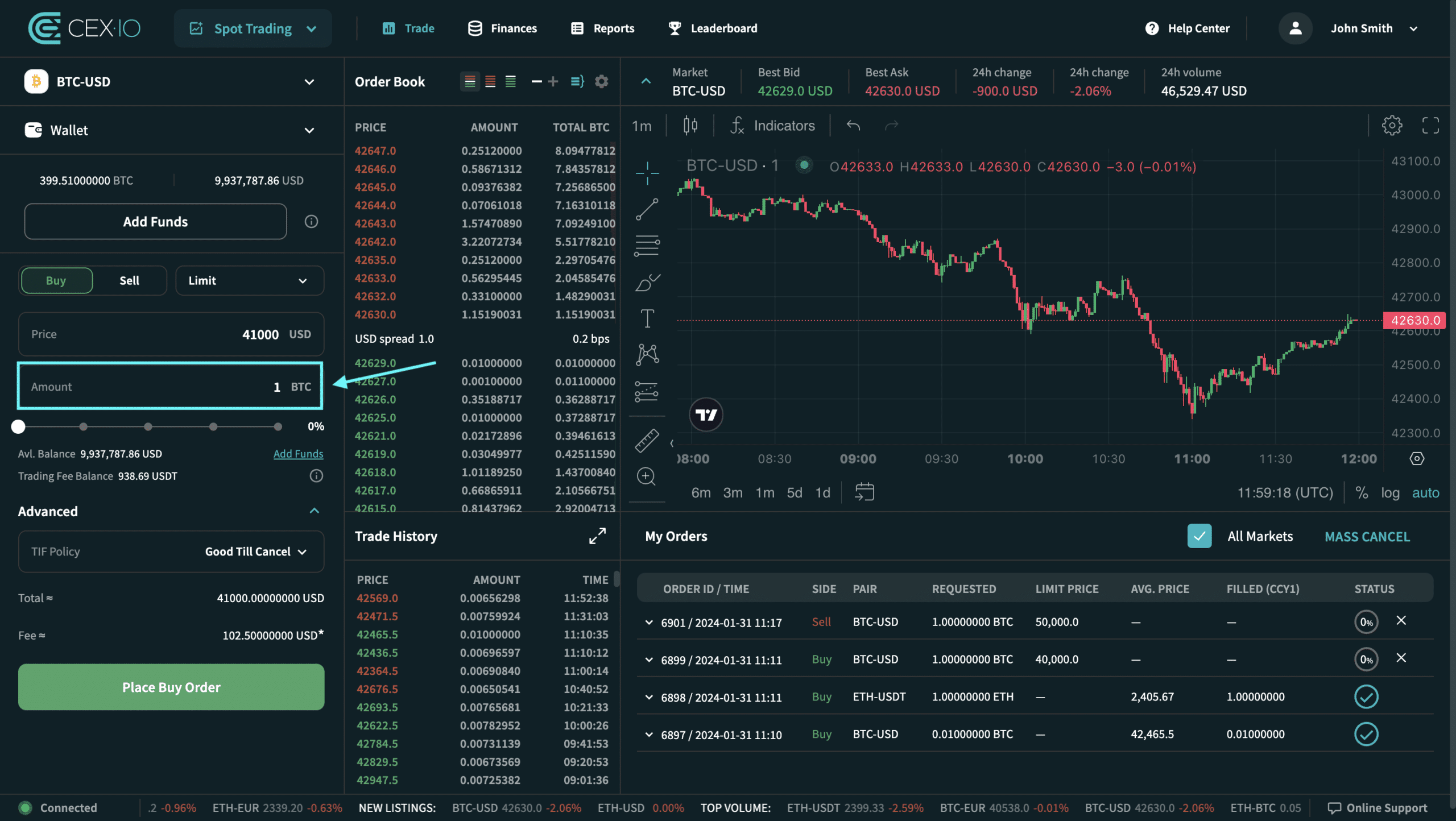1456x821 pixels.
Task: Click the Amount input field
Action: point(170,386)
